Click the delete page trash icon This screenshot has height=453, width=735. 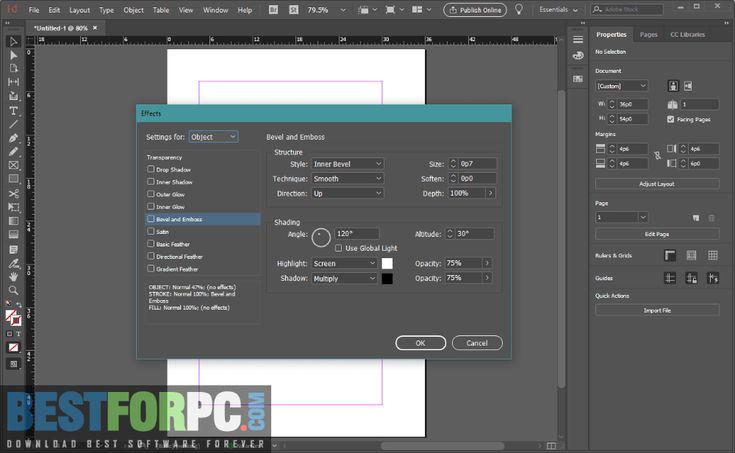[x=711, y=218]
